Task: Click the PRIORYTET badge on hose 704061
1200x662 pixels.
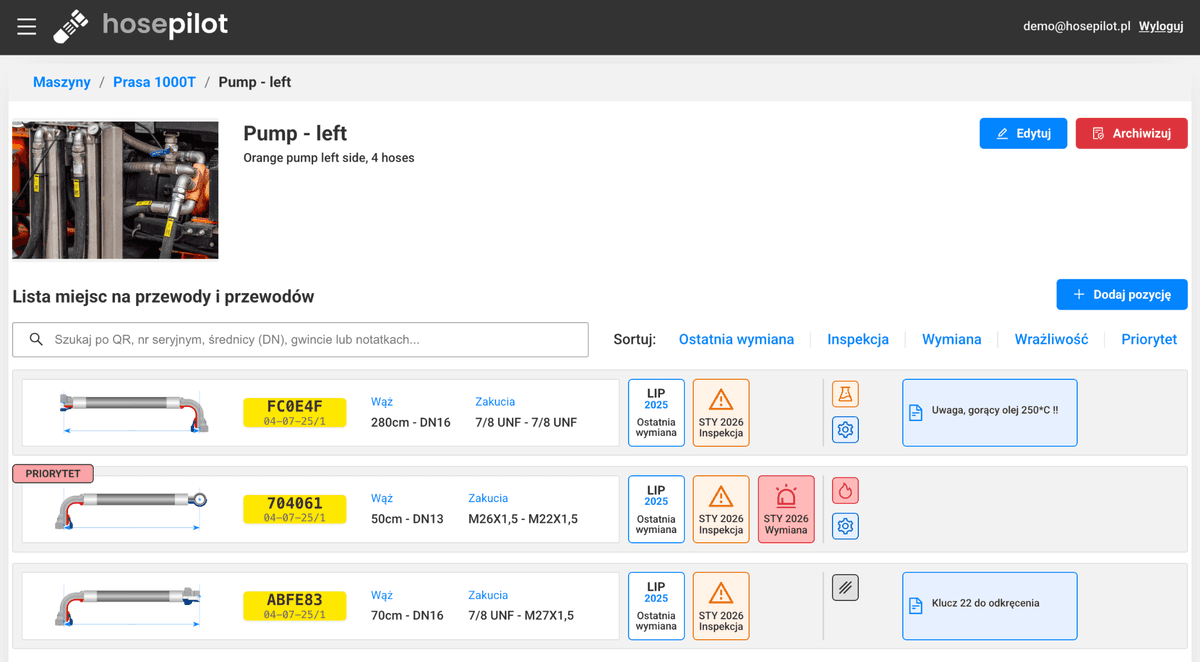Action: [52, 473]
